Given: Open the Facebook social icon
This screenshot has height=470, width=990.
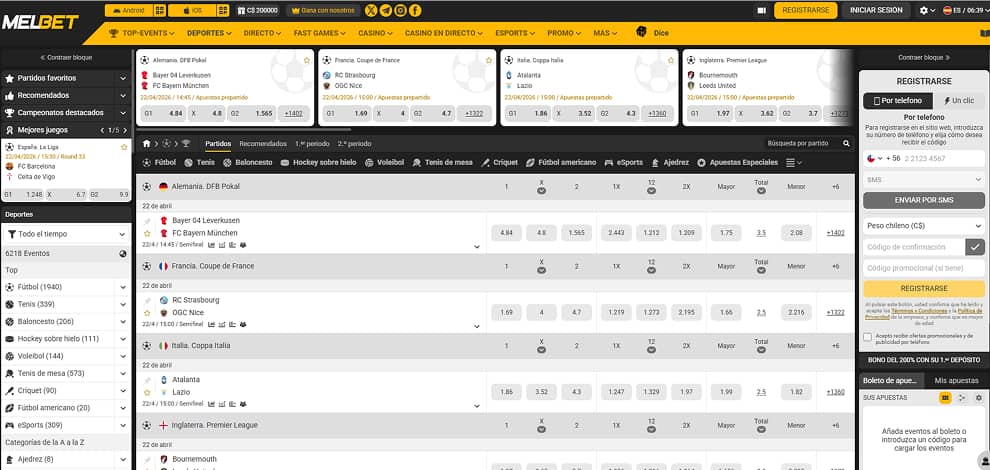Looking at the screenshot, I should [415, 11].
